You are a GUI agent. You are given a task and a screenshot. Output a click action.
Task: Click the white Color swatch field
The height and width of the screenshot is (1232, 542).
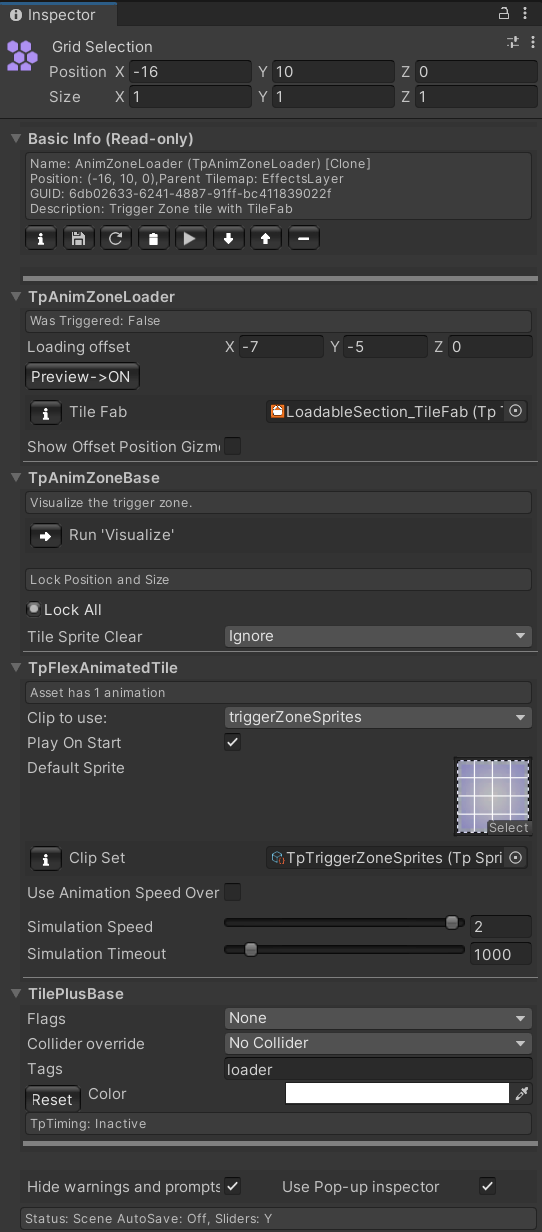pos(397,1094)
